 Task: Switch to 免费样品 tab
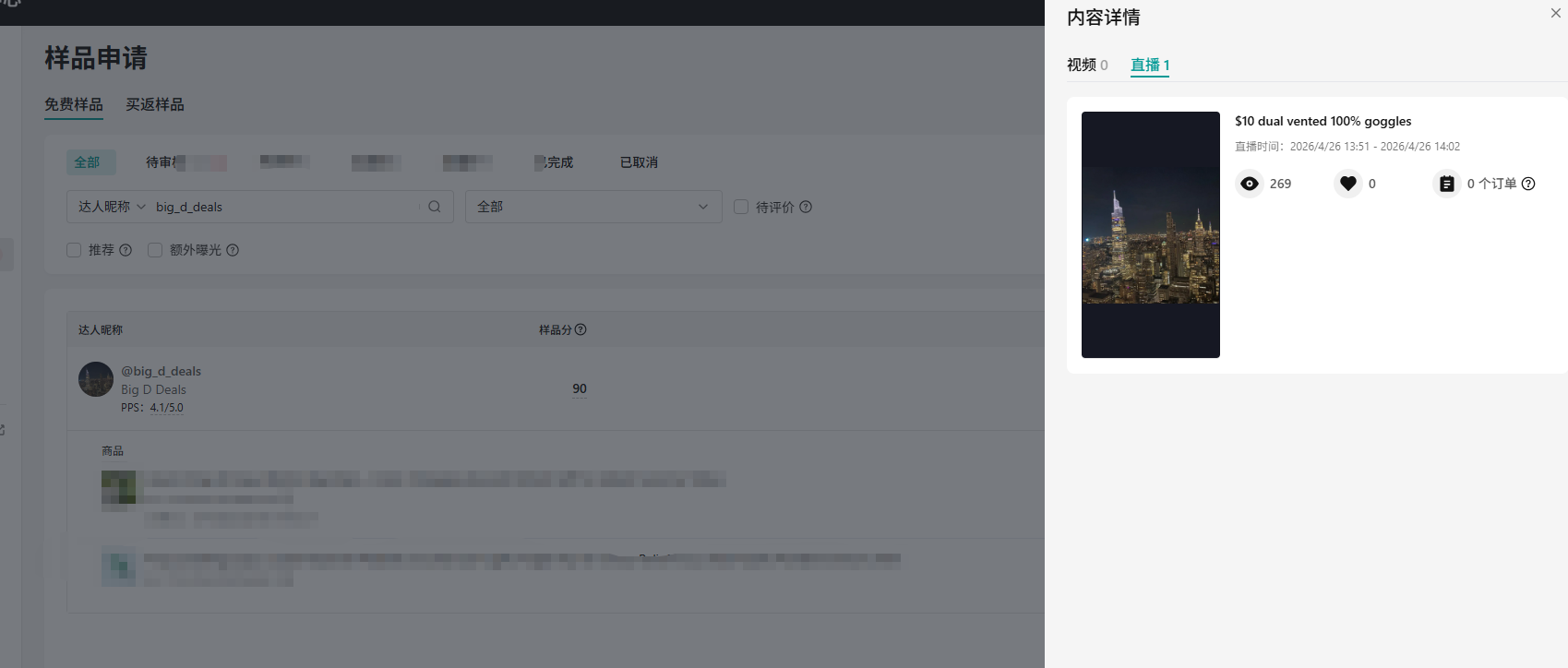click(74, 104)
